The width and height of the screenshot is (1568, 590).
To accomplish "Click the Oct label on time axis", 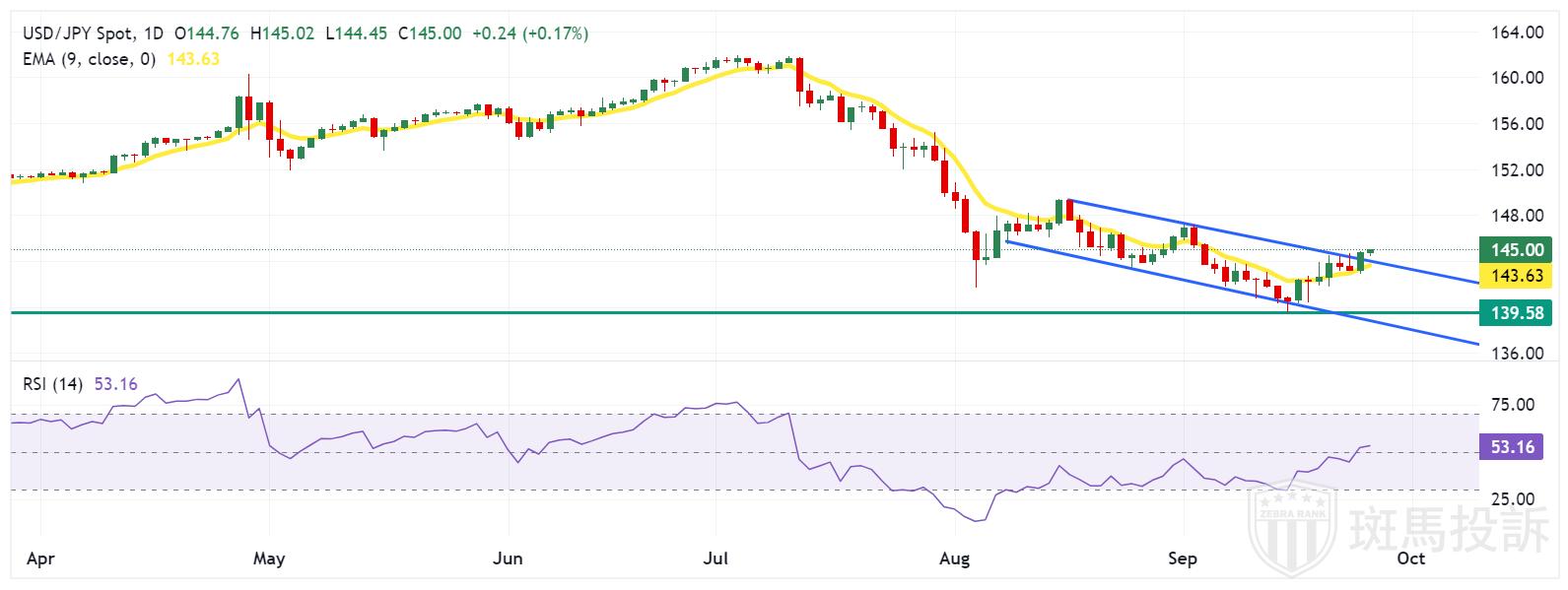I will [1410, 558].
